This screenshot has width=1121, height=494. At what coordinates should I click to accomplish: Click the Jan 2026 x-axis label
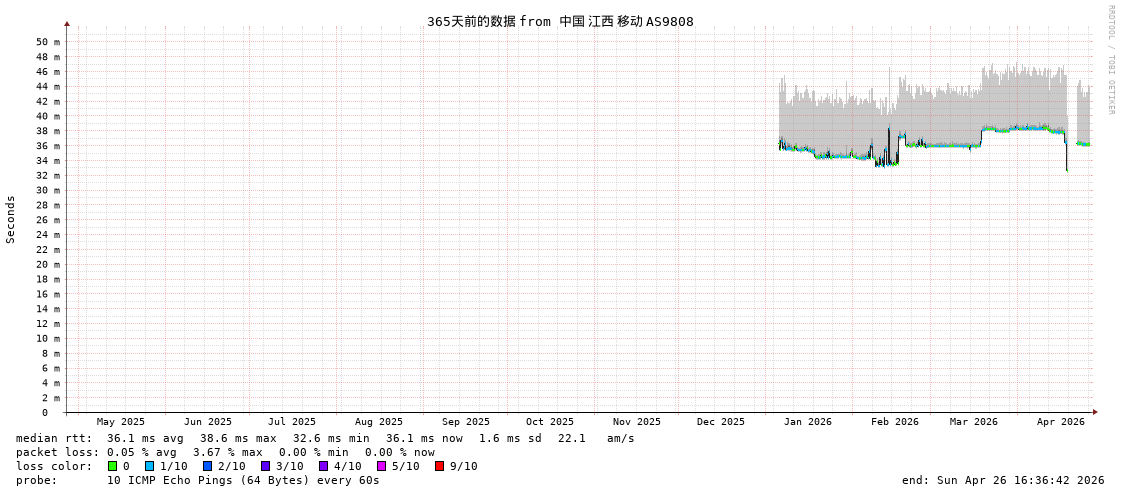click(808, 422)
